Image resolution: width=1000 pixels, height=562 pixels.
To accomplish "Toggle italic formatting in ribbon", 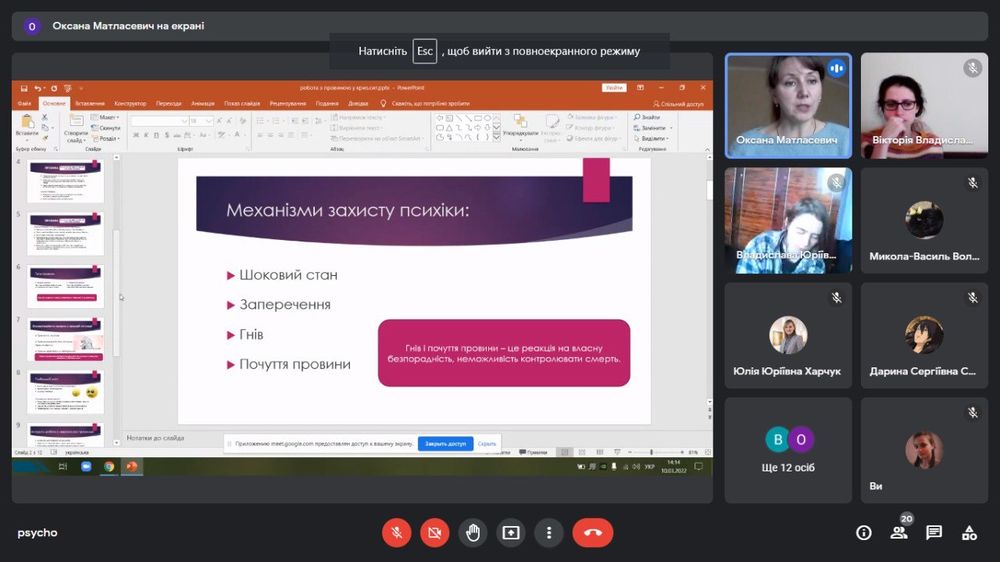I will (146, 135).
